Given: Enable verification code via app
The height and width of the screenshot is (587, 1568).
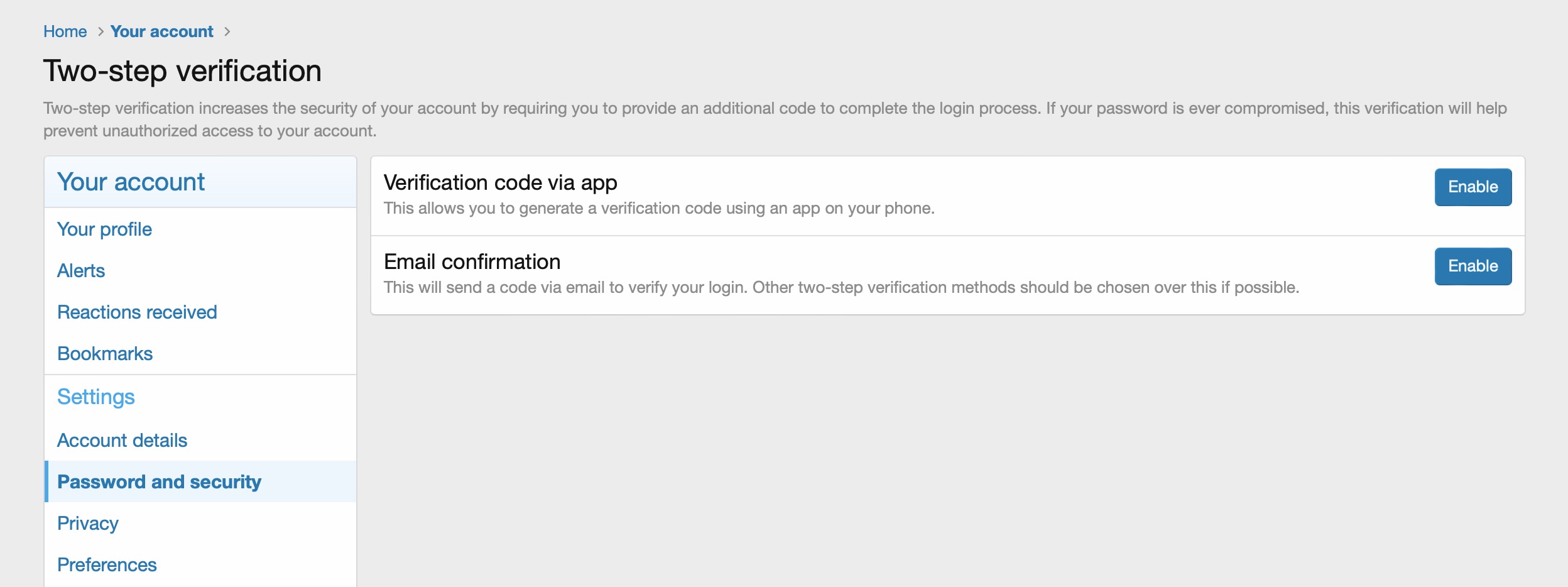Looking at the screenshot, I should pyautogui.click(x=1473, y=187).
